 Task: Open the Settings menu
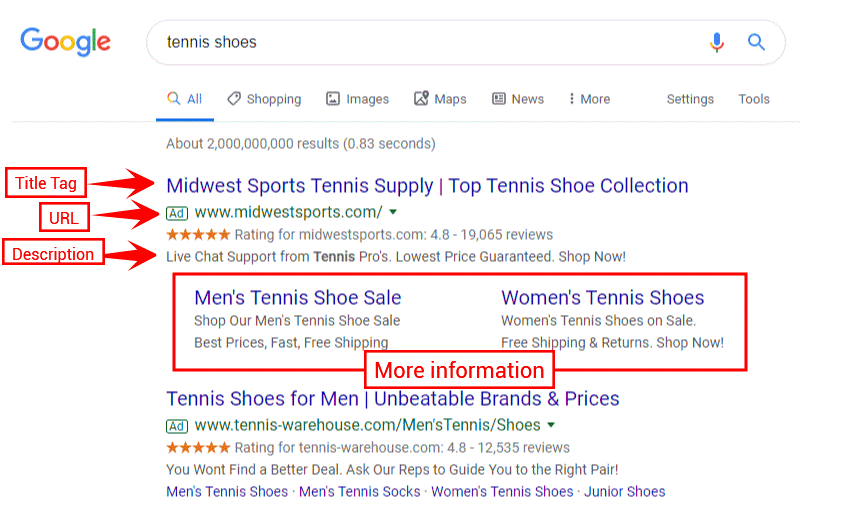(x=690, y=99)
